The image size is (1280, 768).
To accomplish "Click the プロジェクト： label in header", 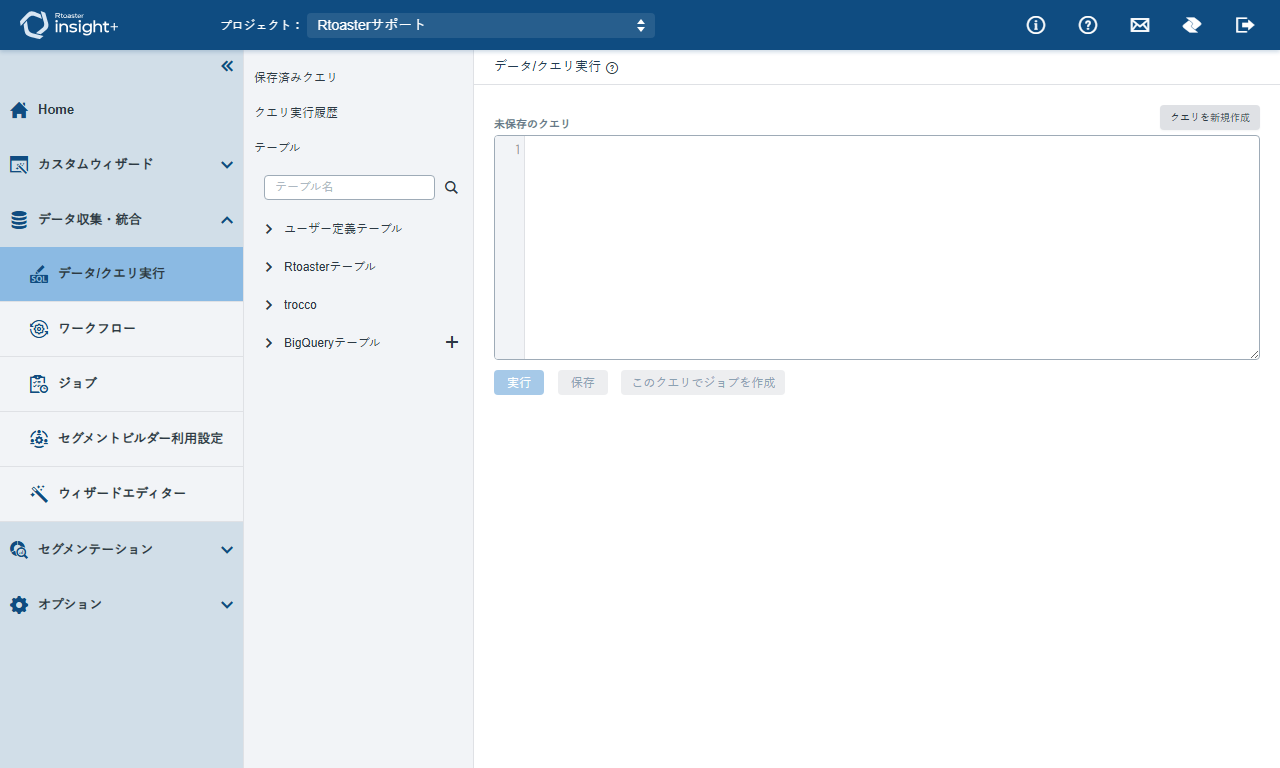I will [x=261, y=25].
